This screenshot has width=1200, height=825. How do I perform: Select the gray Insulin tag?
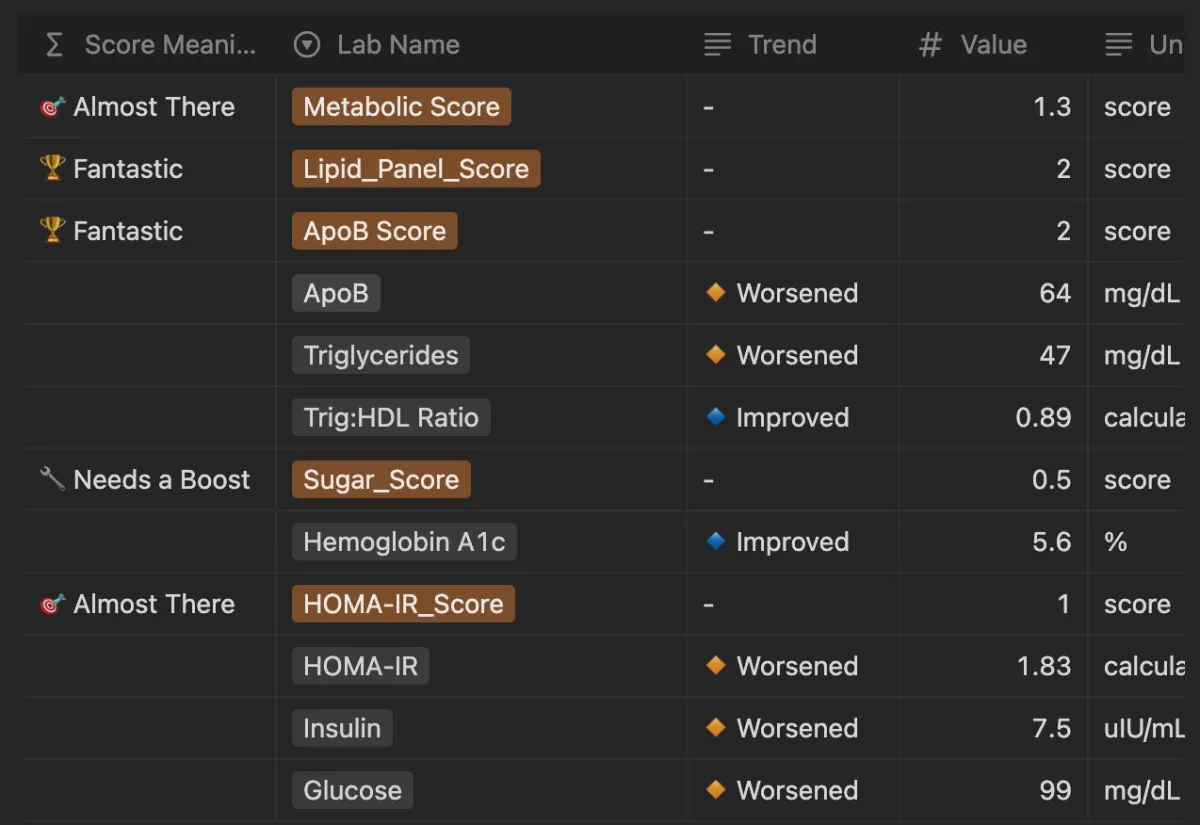[342, 728]
